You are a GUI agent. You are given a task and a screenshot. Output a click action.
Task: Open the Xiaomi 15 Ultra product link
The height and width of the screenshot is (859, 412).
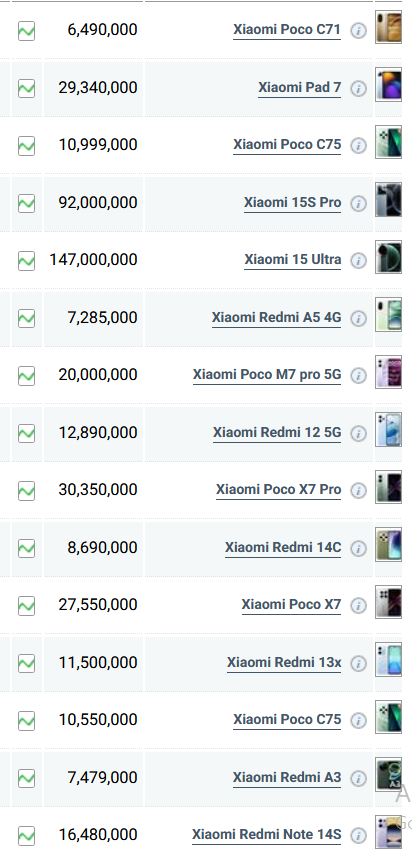[293, 260]
